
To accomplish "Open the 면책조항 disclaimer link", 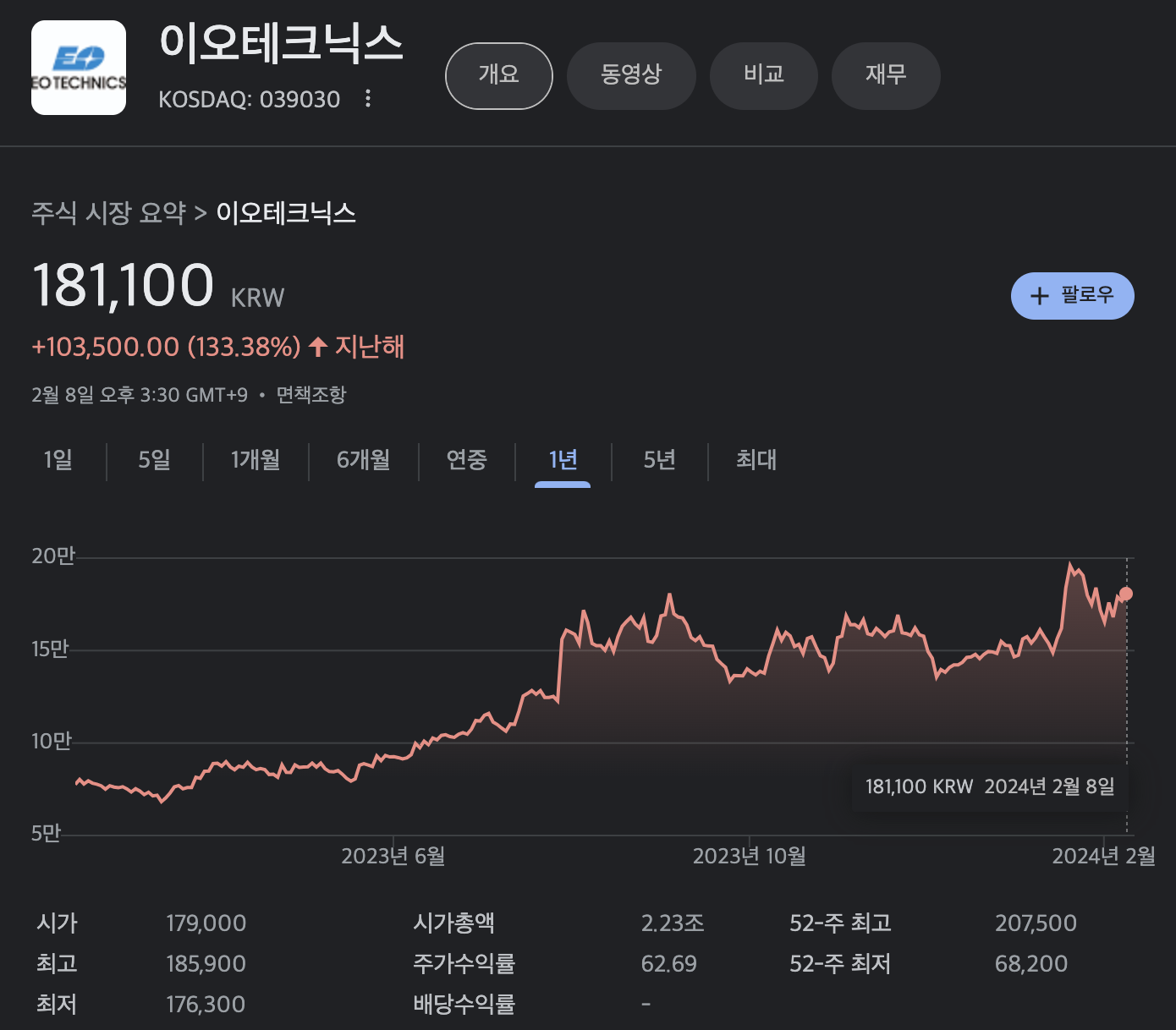I will coord(311,395).
